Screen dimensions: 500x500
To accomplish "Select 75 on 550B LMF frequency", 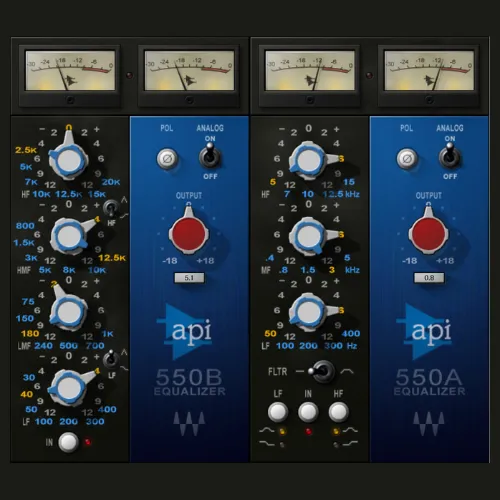I will [28, 301].
